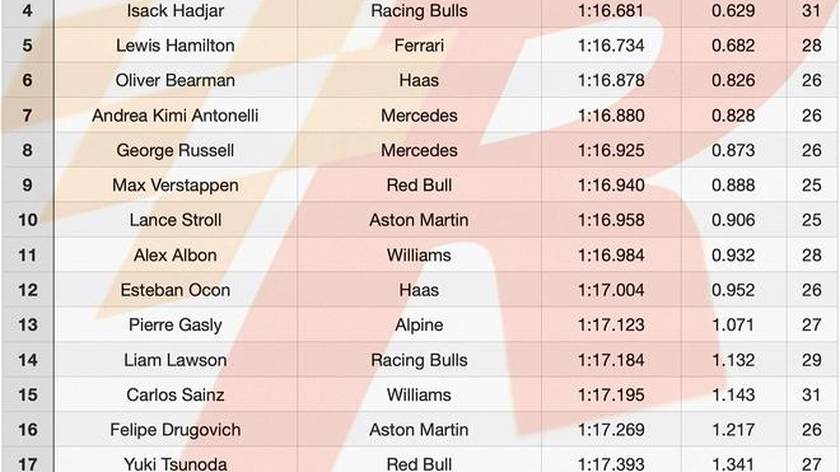Select Max Verstappen's lap time 1:16.940
840x472 pixels.
(x=611, y=185)
